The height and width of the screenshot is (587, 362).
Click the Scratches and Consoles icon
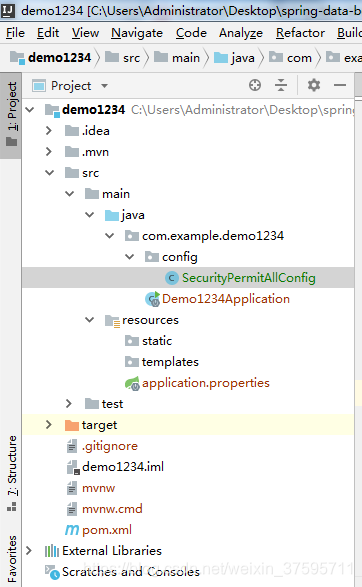[x=52, y=572]
